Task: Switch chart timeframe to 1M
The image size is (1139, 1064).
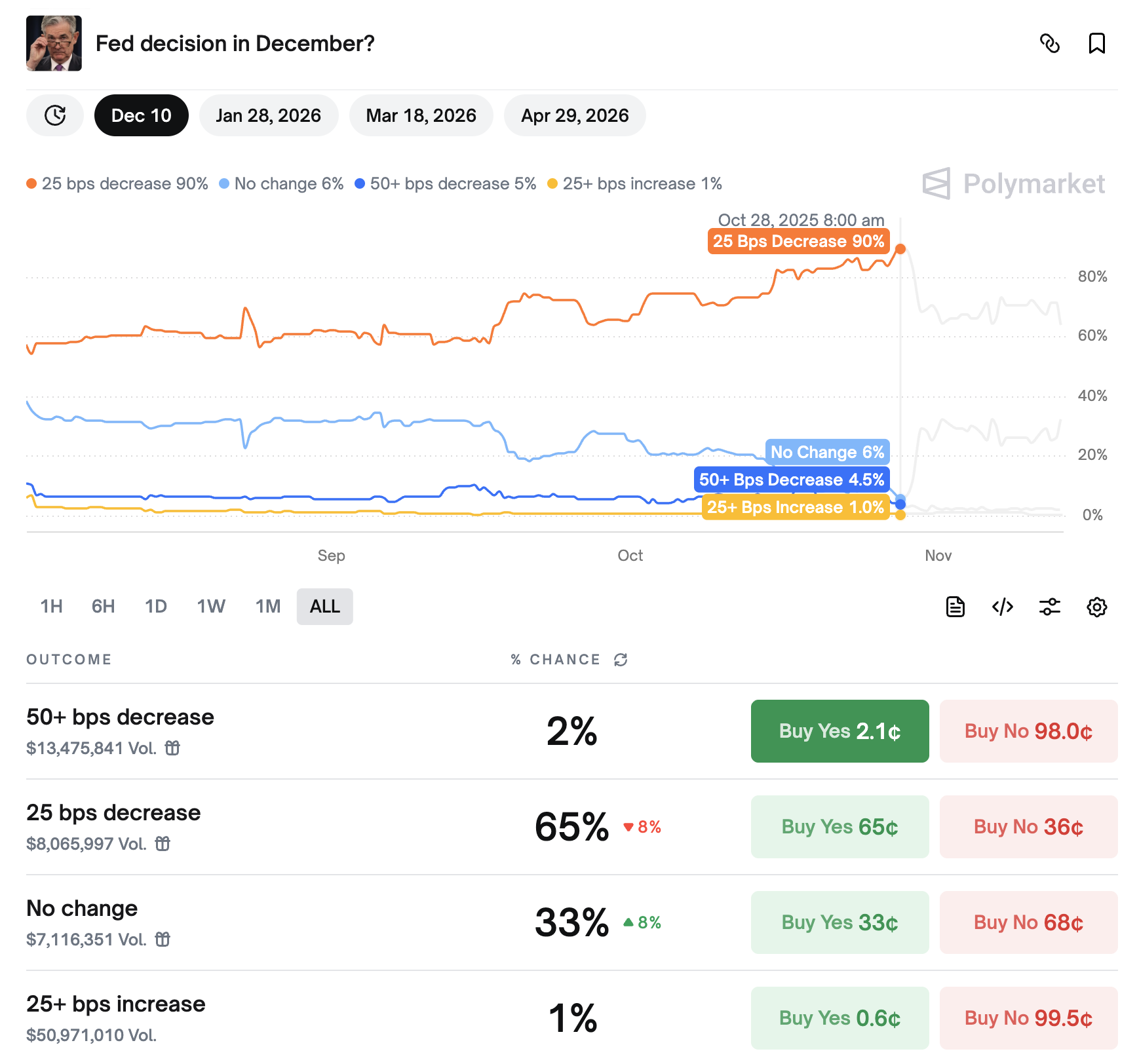Action: tap(268, 607)
